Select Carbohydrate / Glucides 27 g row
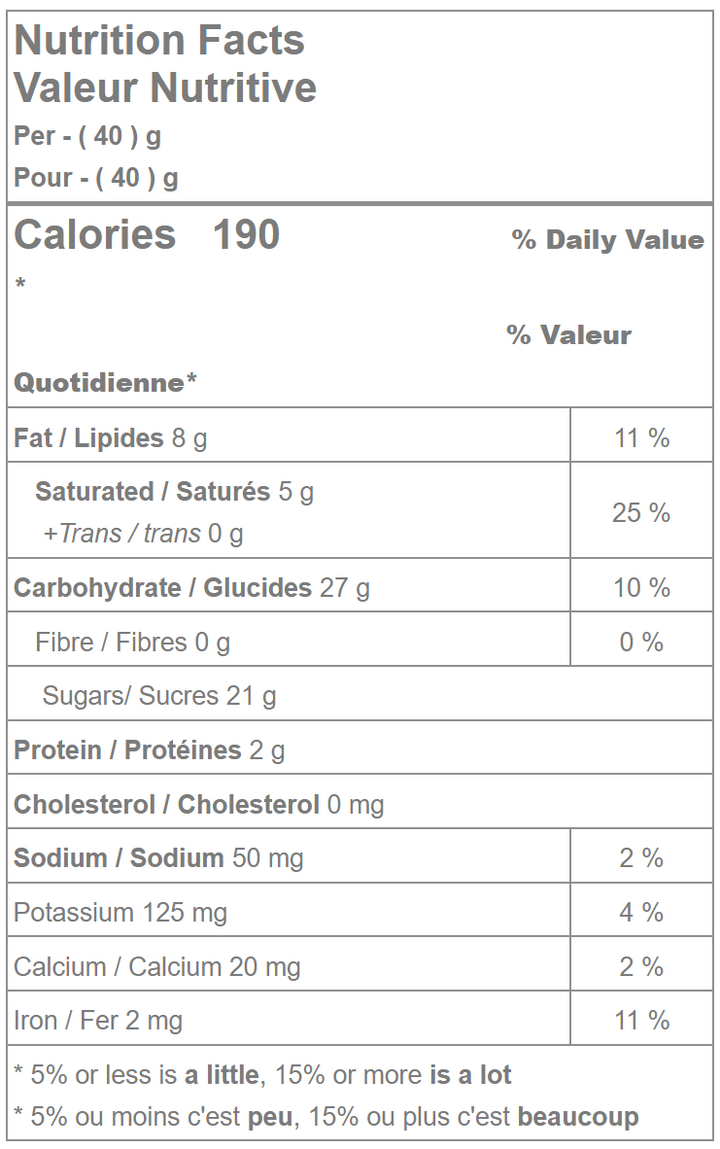 pyautogui.click(x=191, y=588)
